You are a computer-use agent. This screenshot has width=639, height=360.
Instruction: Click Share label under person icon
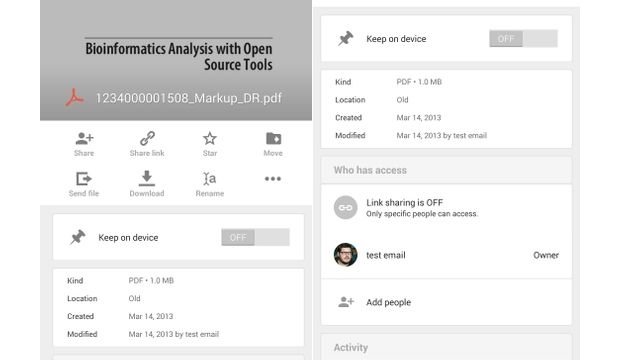(84, 153)
